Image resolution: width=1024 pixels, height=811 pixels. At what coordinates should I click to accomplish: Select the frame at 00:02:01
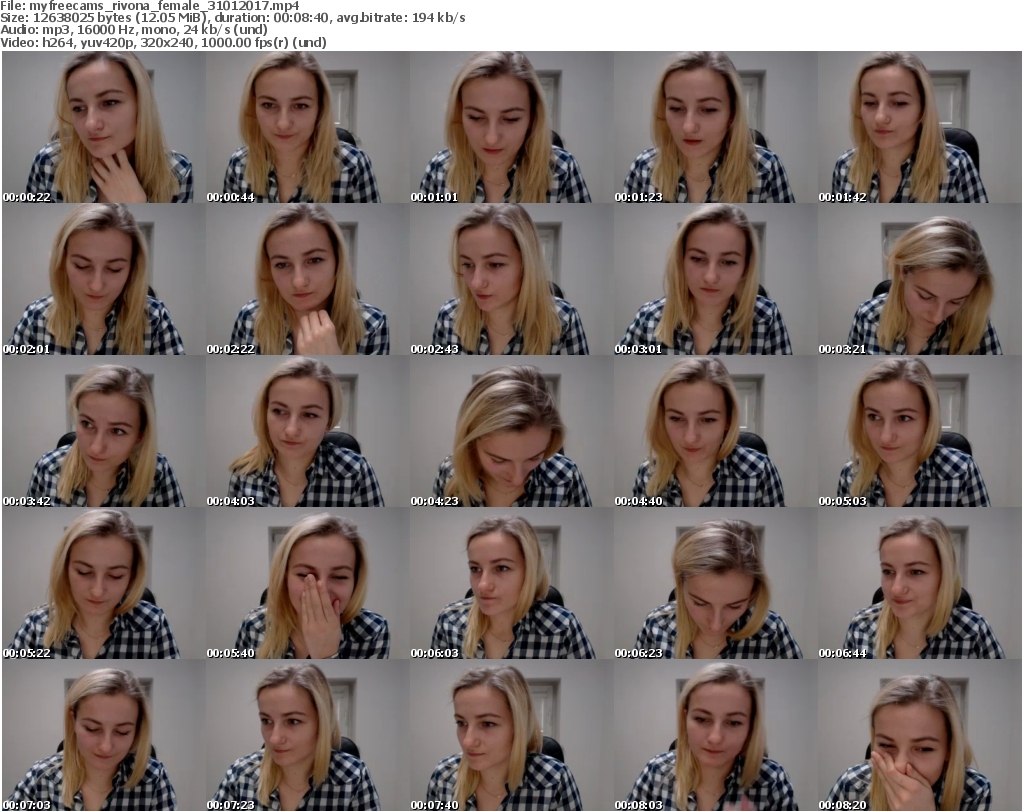pos(103,280)
